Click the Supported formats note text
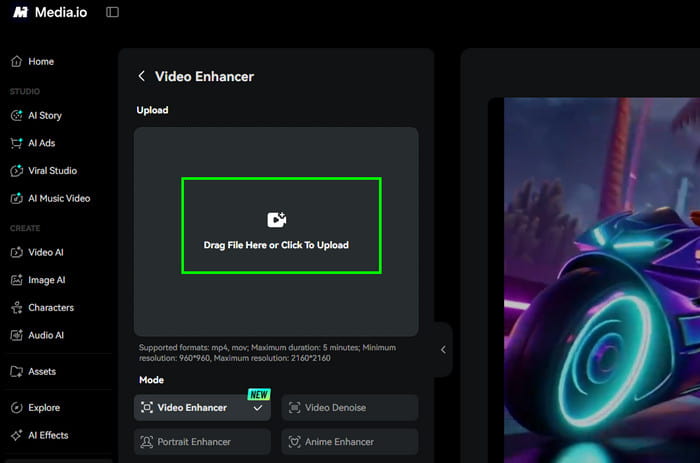The width and height of the screenshot is (700, 463). pyautogui.click(x=267, y=353)
